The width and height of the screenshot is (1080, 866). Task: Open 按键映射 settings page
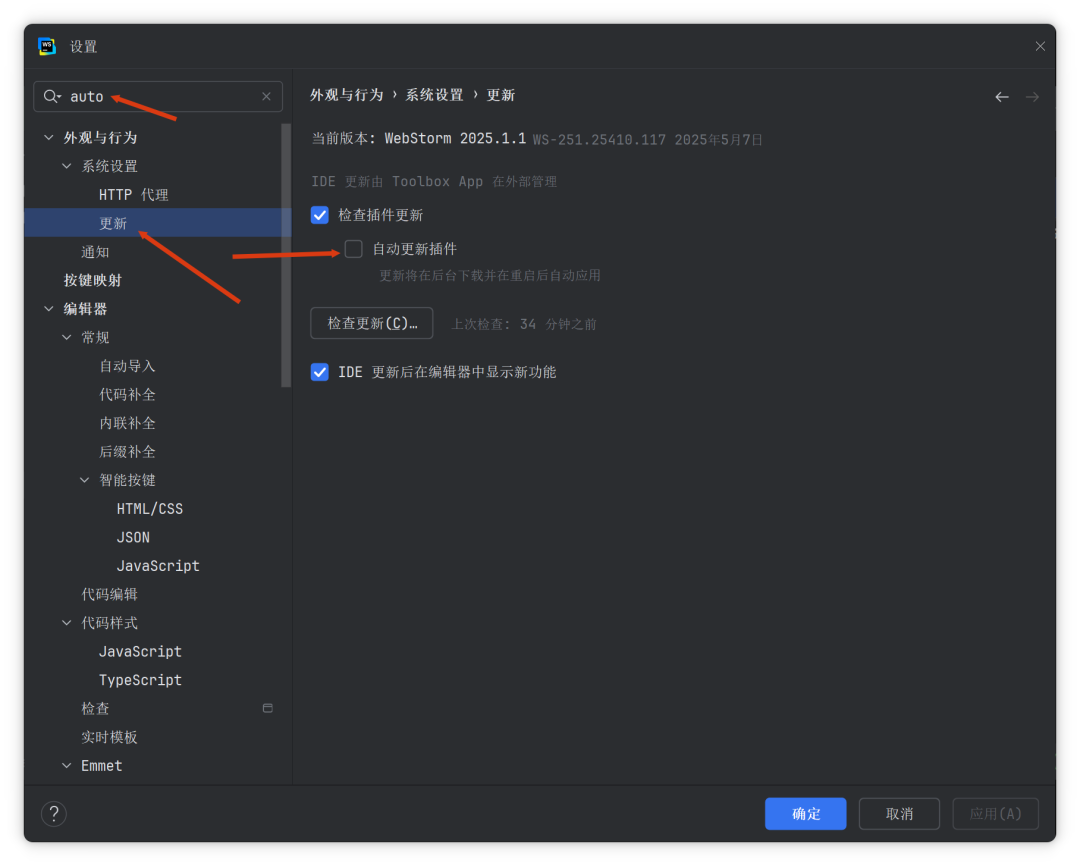tap(92, 280)
